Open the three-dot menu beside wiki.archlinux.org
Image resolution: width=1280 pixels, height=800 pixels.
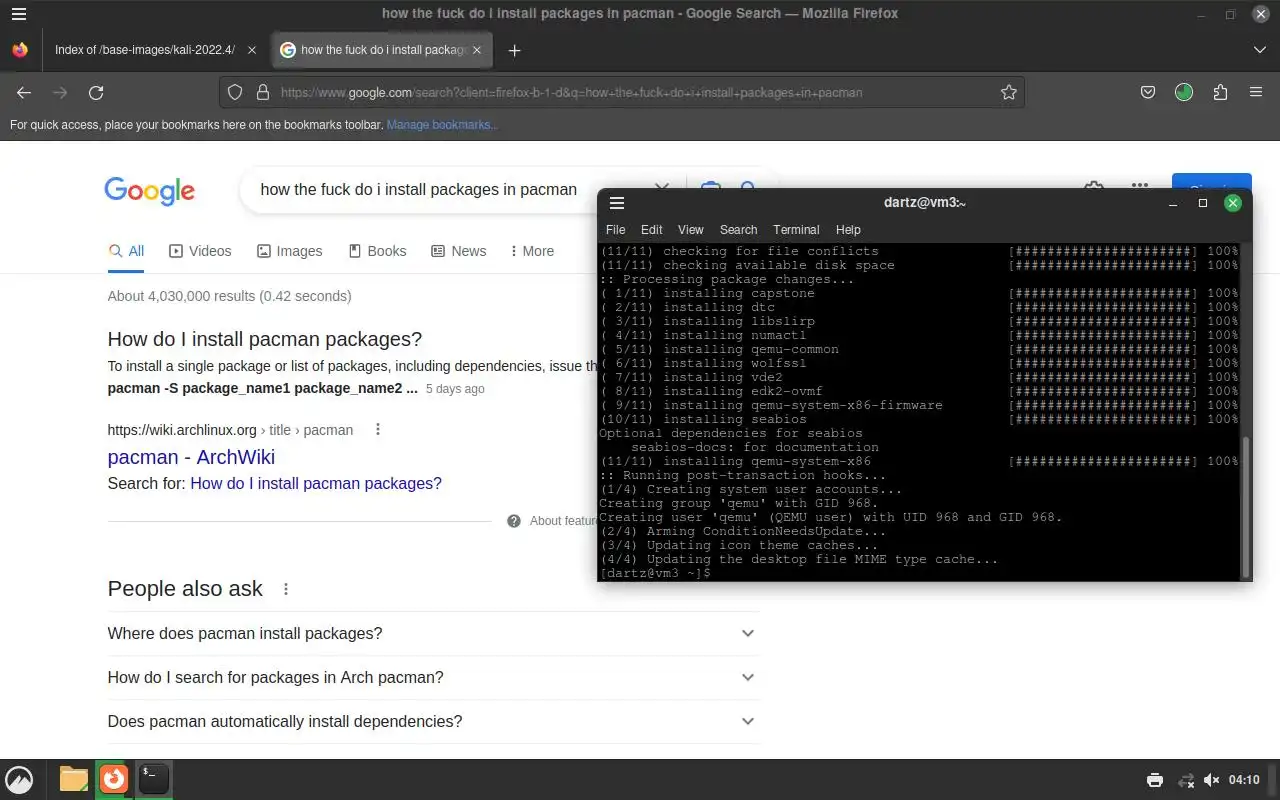(378, 429)
